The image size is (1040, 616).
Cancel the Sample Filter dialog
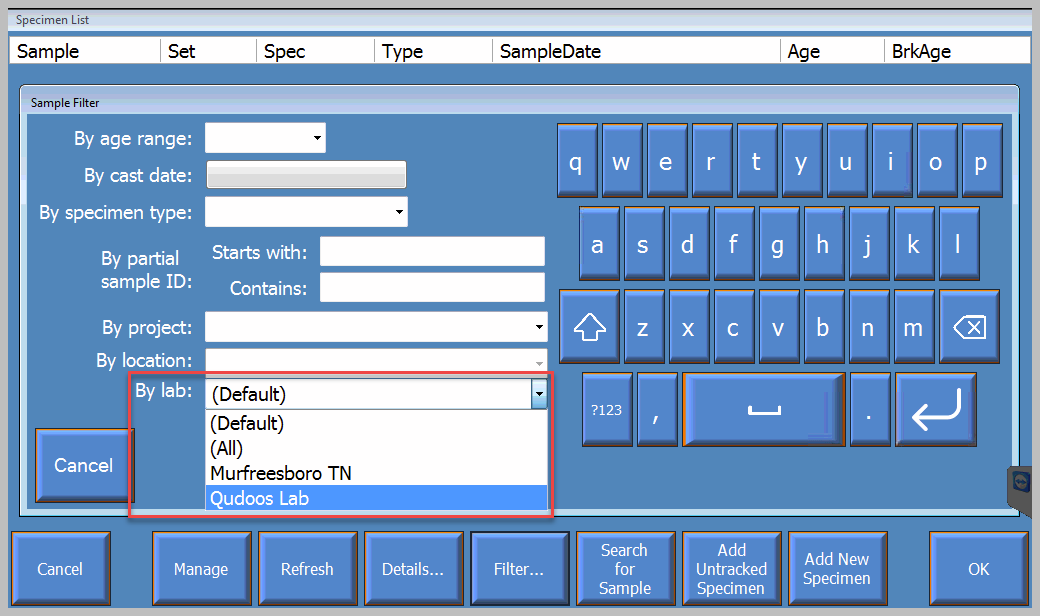pos(84,465)
